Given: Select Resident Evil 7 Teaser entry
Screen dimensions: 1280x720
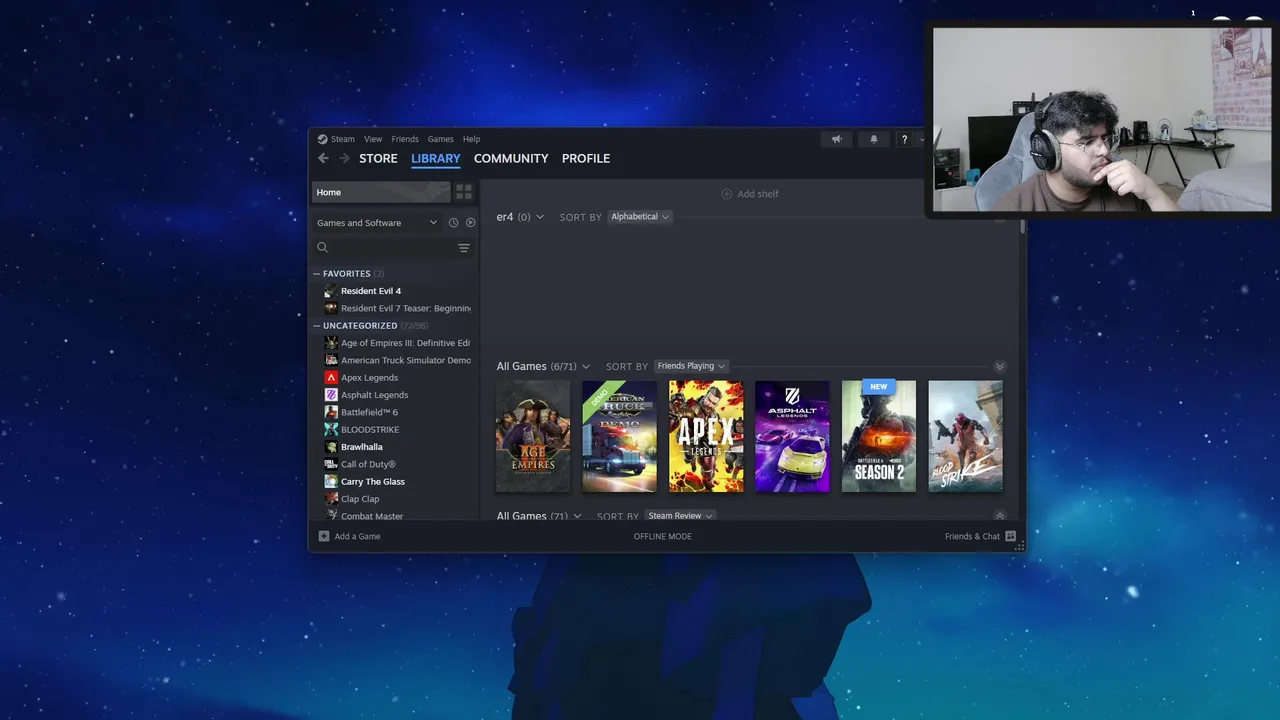Looking at the screenshot, I should (406, 308).
